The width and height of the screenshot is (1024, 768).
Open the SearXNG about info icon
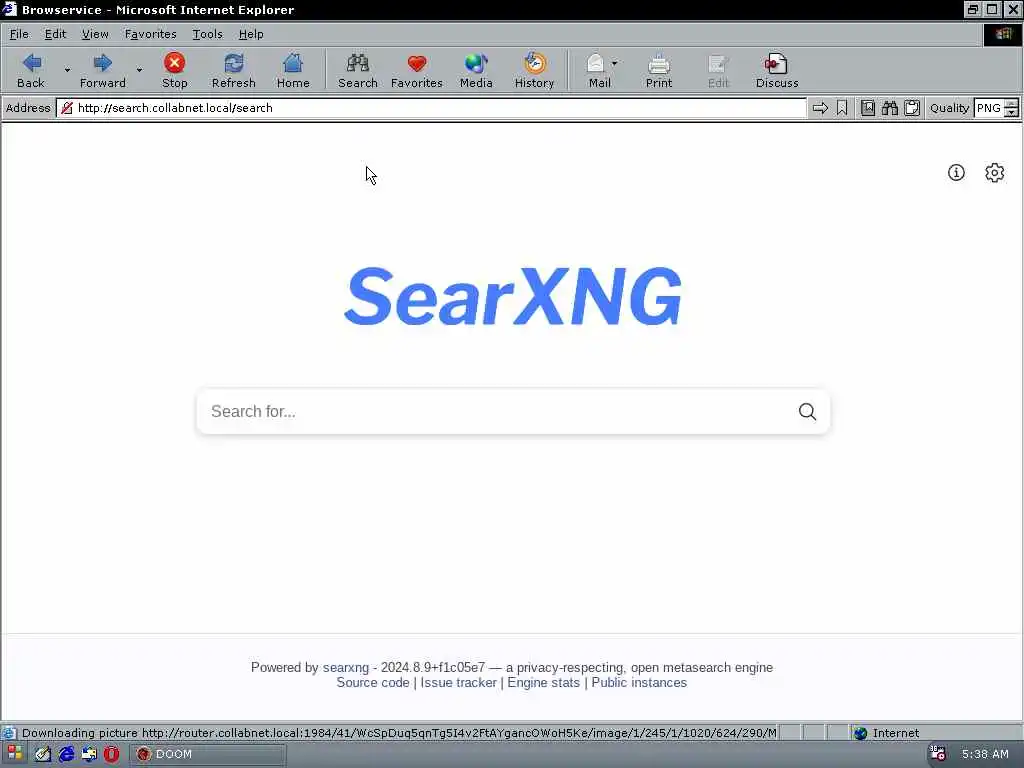(956, 172)
